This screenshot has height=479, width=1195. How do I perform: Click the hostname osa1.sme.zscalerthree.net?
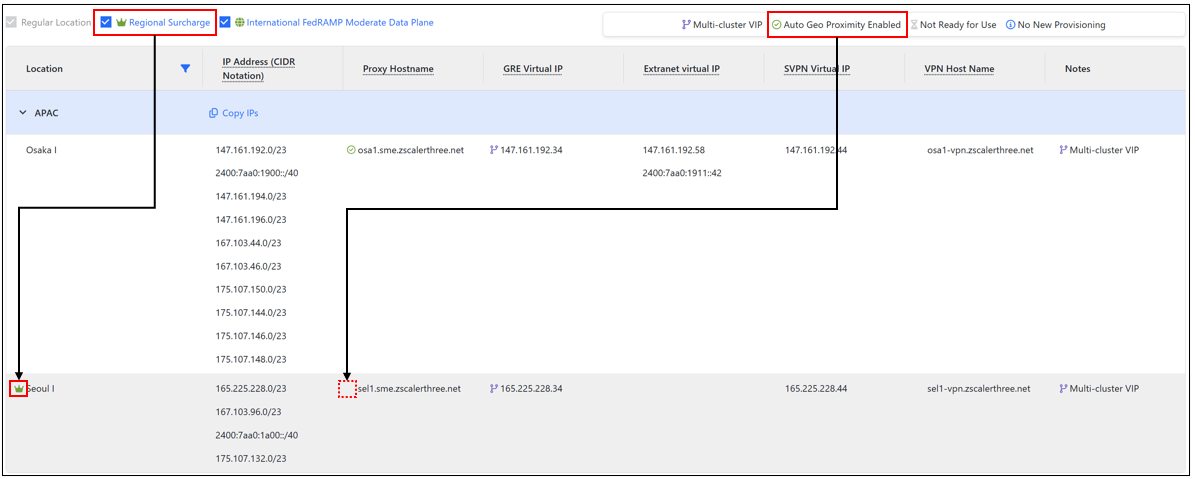pos(411,150)
